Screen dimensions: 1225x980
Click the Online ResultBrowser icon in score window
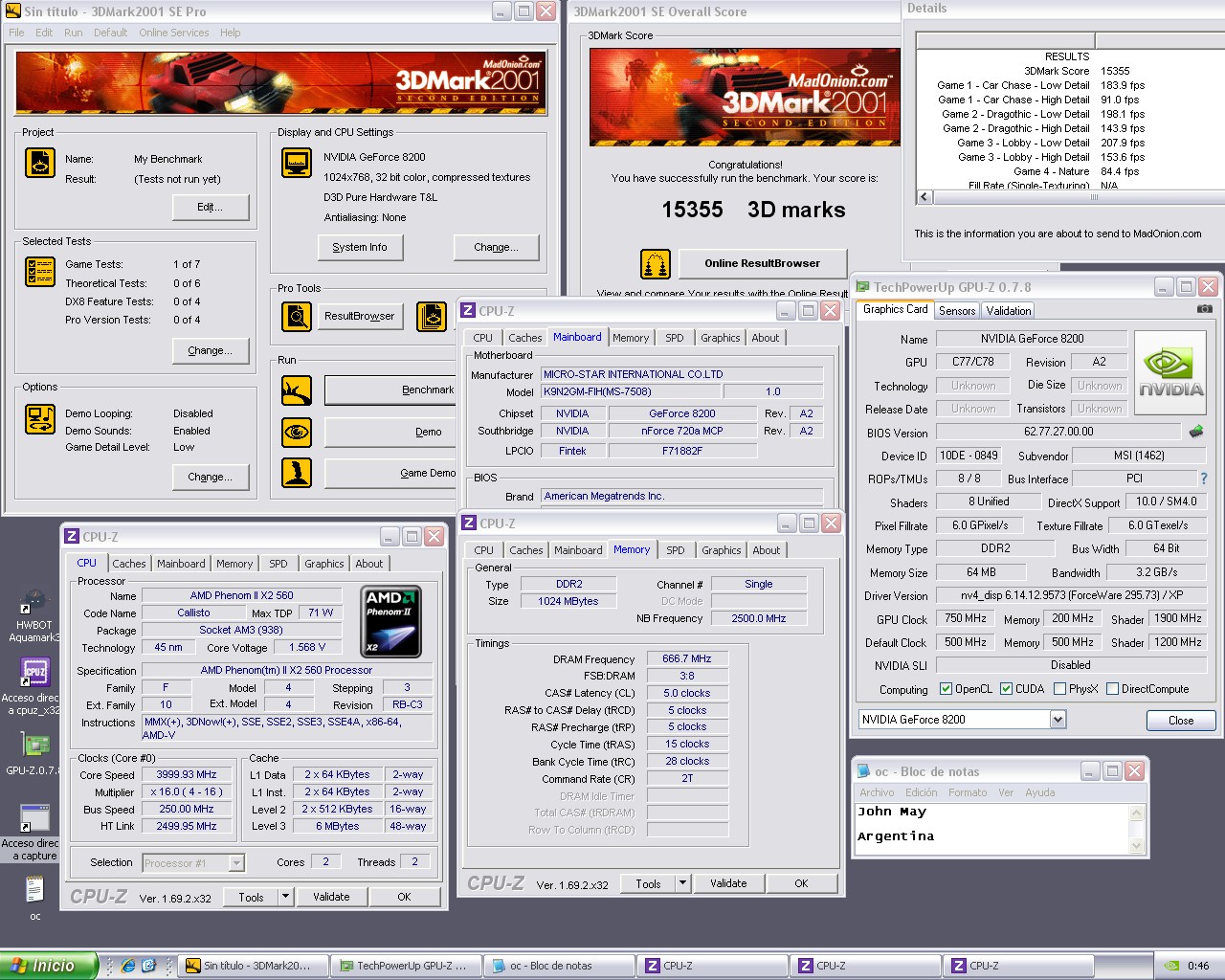coord(656,263)
